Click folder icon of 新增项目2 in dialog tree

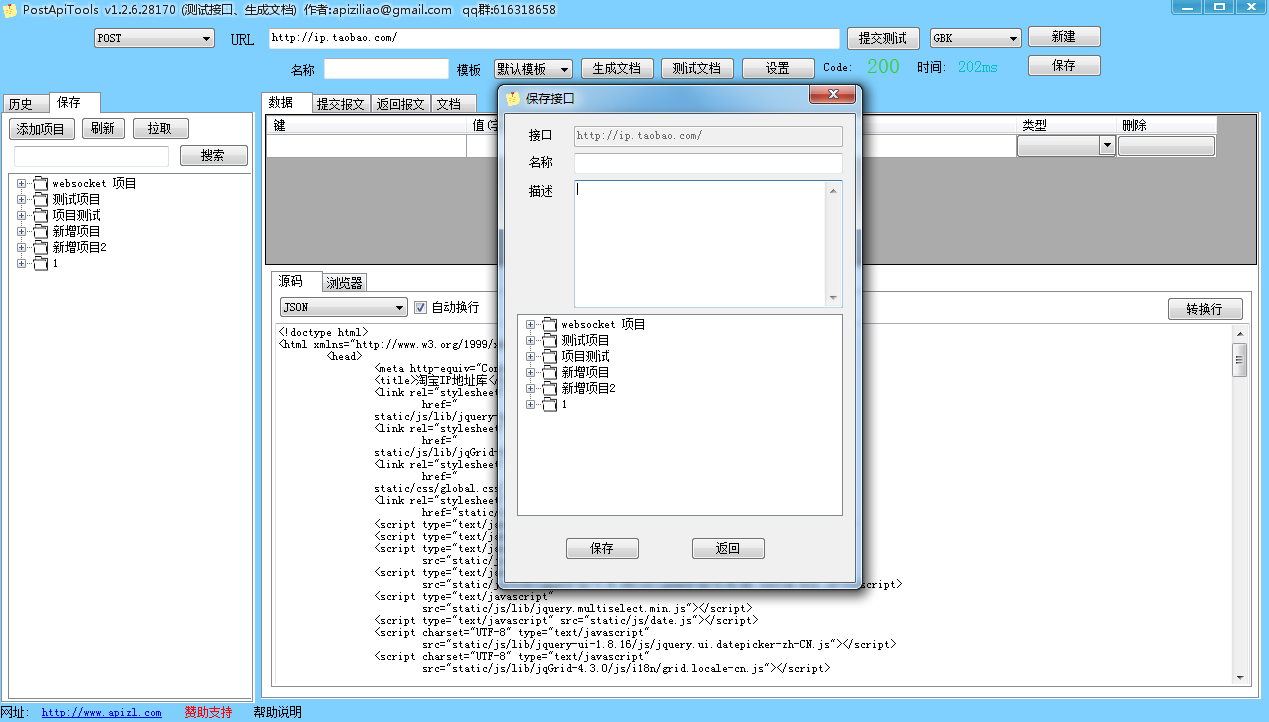click(549, 388)
